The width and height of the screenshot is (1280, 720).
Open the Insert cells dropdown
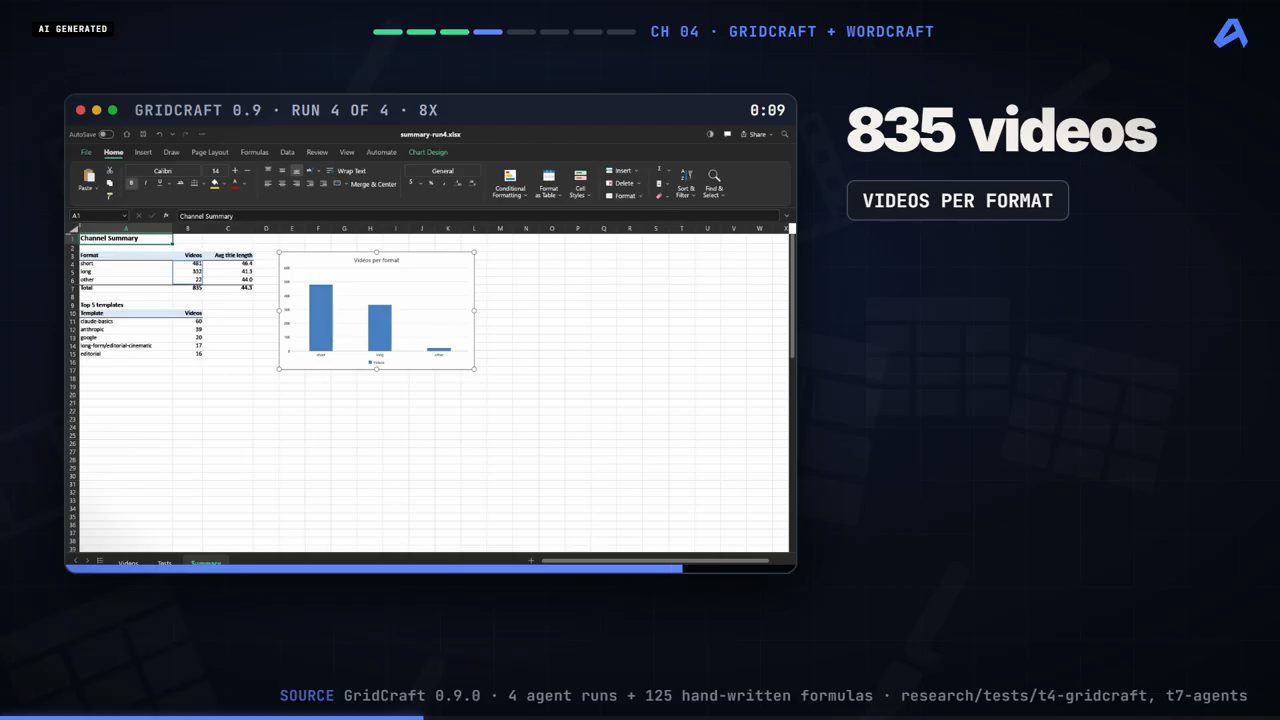coord(621,171)
